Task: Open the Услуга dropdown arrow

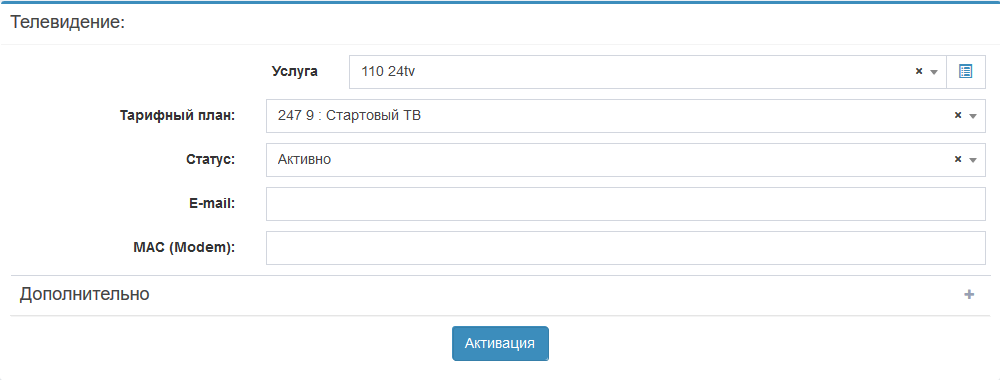Action: 934,72
